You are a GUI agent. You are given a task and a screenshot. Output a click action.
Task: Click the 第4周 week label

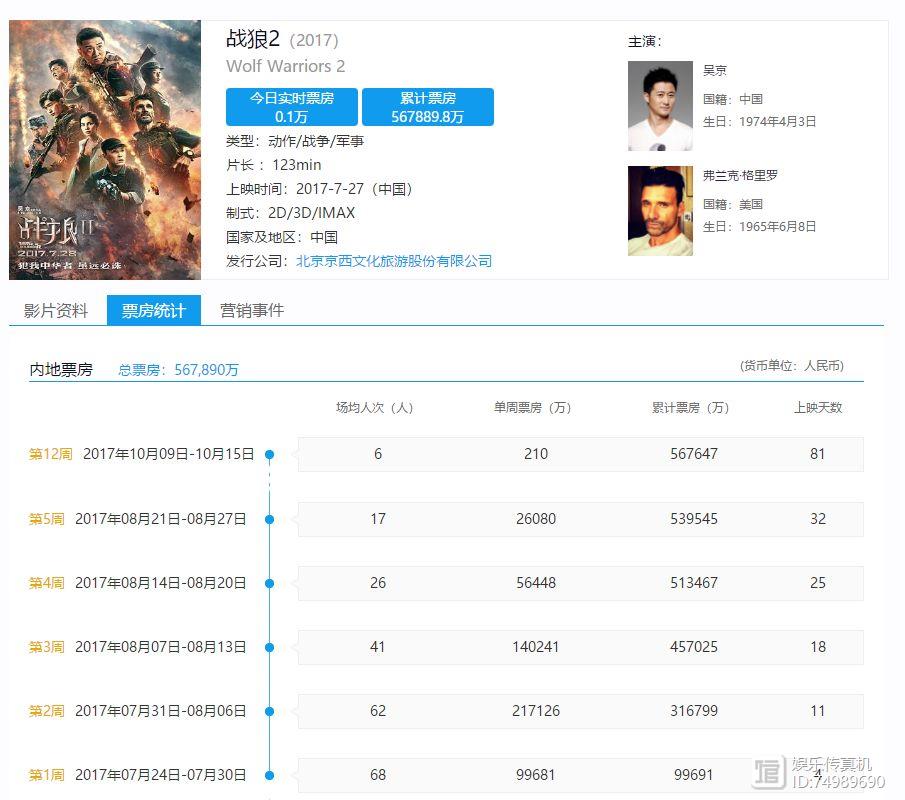tap(47, 583)
